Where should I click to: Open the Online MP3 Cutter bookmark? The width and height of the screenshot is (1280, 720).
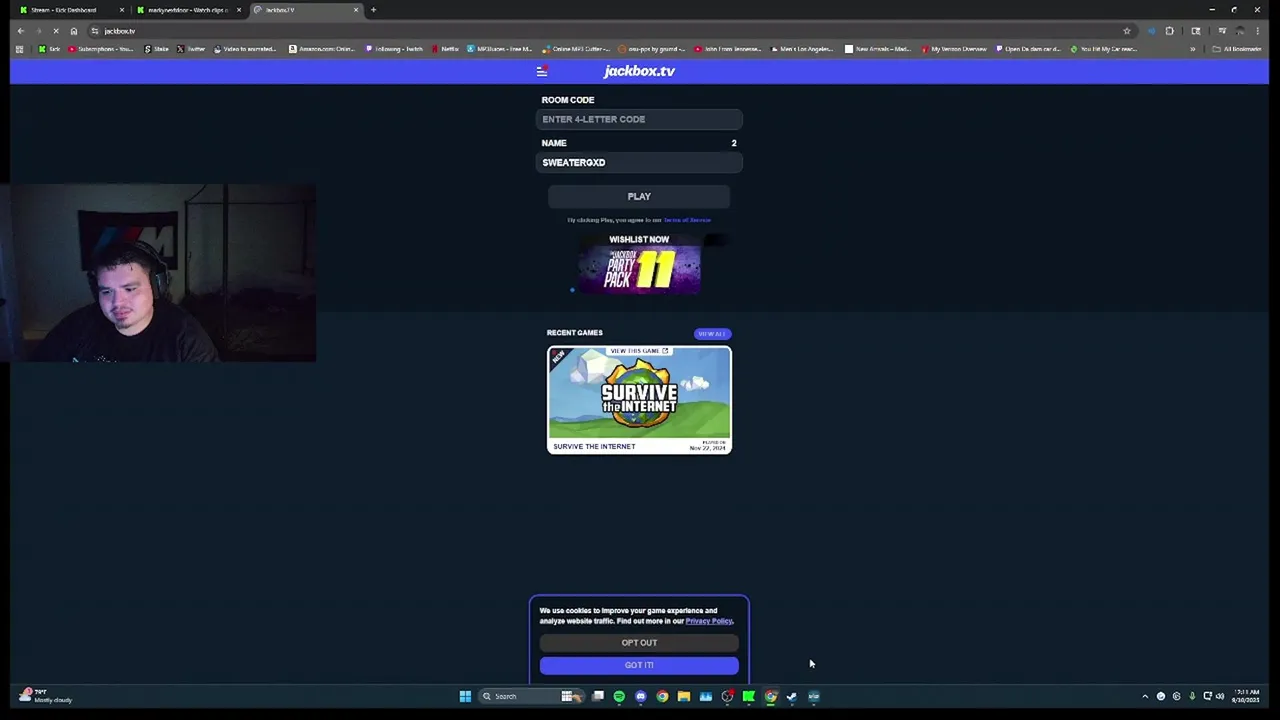tap(576, 49)
